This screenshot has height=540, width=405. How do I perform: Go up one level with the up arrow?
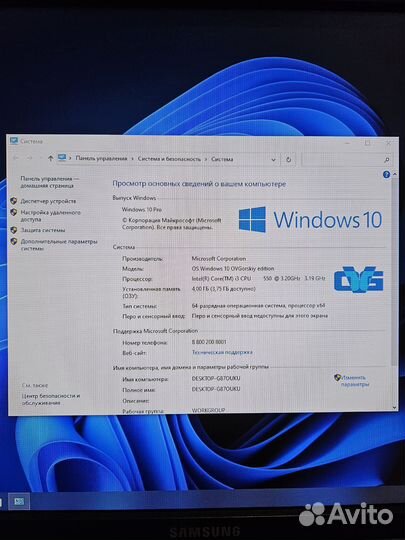click(x=51, y=158)
